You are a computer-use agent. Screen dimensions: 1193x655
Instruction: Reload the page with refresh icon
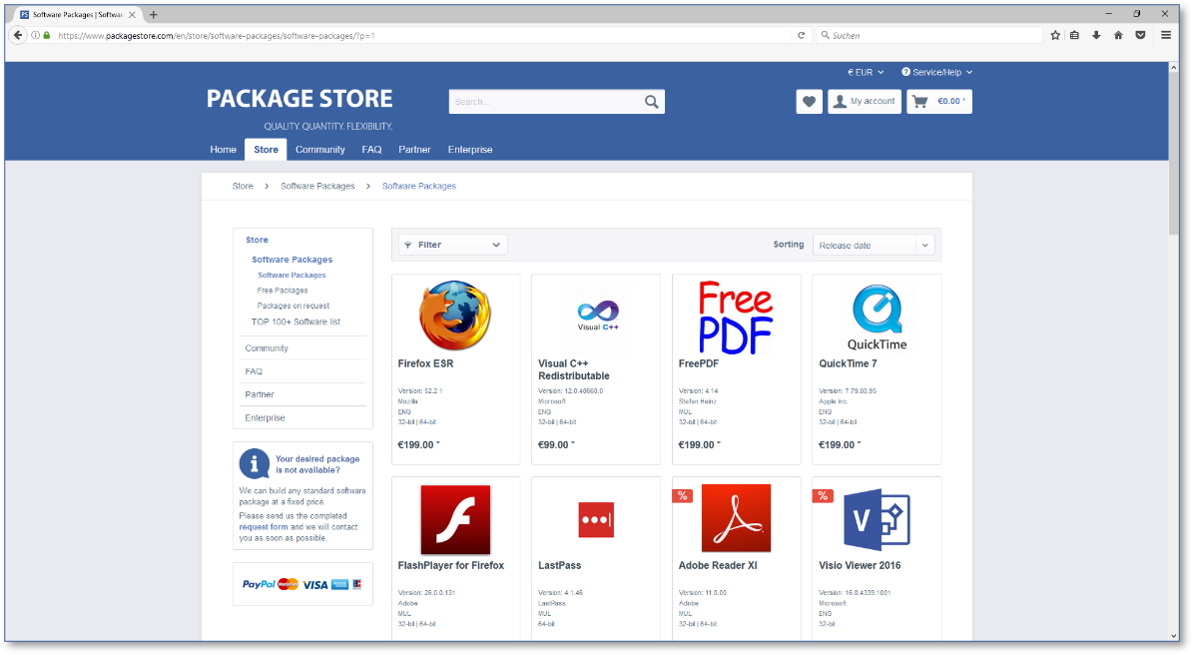pyautogui.click(x=801, y=35)
